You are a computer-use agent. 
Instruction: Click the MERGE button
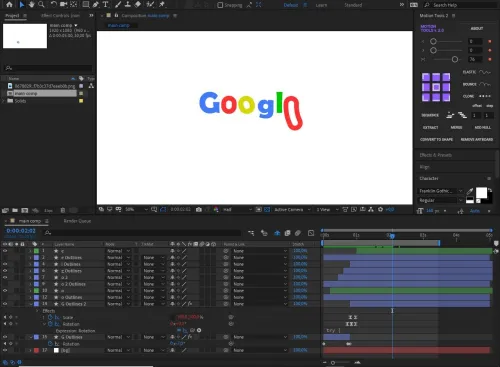(456, 127)
